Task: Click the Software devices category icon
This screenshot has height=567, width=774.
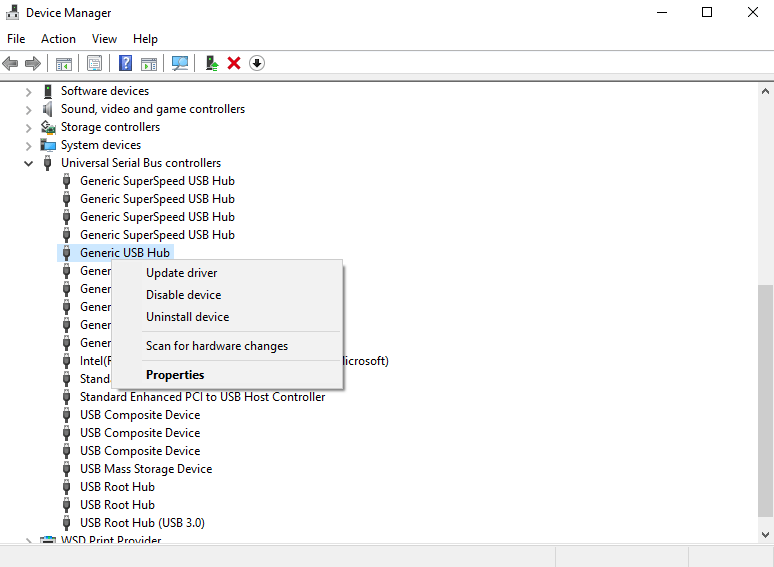Action: point(48,91)
